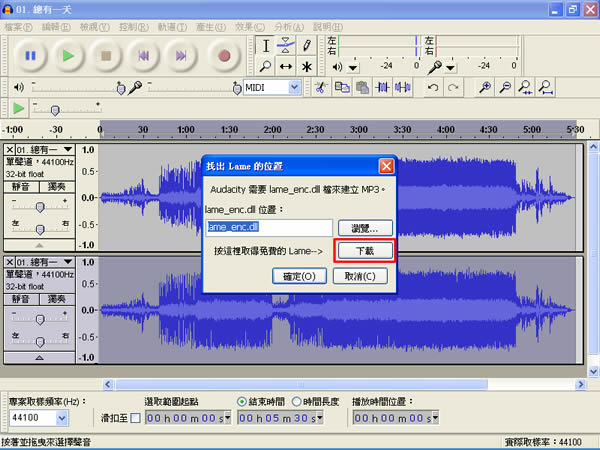The image size is (600, 450).
Task: Collapse the second track with triangle button
Action: click(39, 358)
